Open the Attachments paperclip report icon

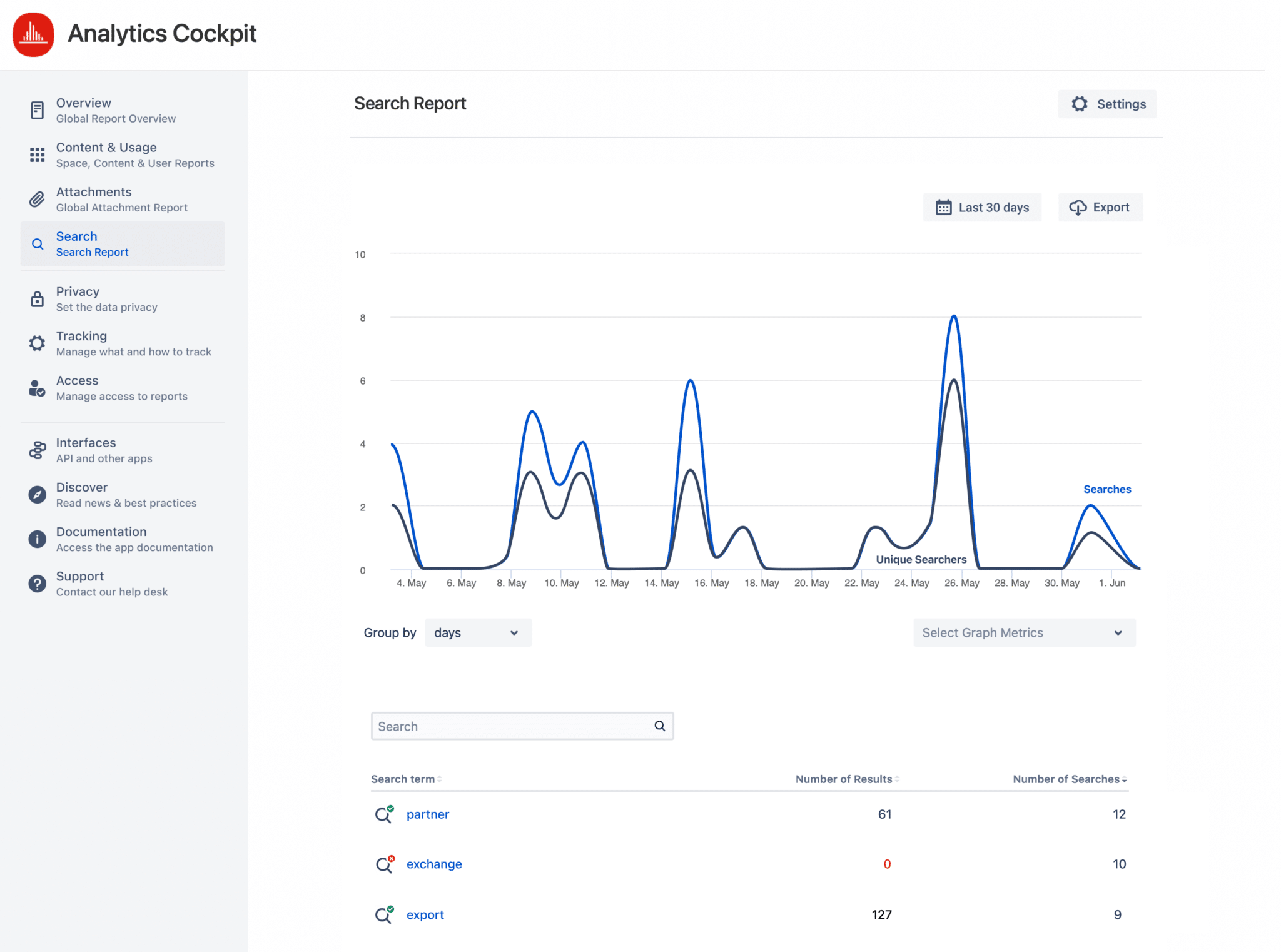click(37, 199)
